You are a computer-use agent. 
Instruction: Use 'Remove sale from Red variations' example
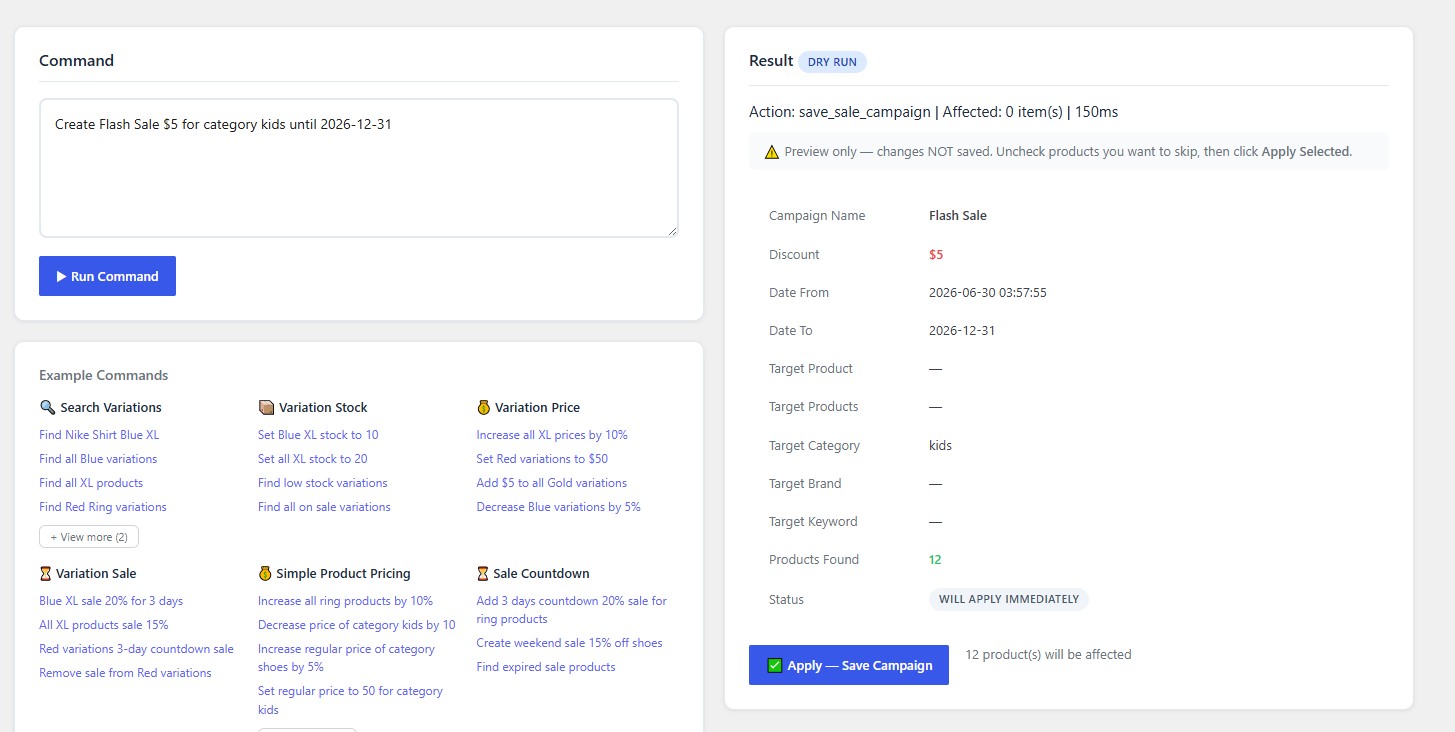pyautogui.click(x=125, y=673)
